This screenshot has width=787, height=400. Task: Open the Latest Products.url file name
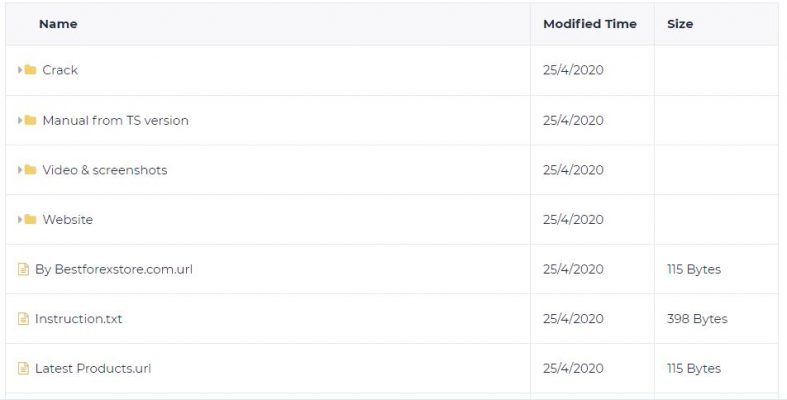click(93, 368)
